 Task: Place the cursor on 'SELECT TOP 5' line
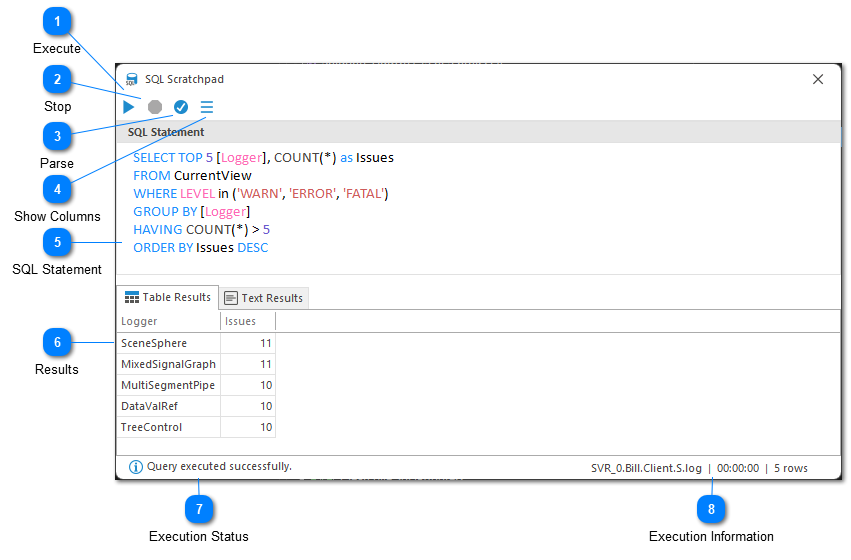click(x=263, y=158)
